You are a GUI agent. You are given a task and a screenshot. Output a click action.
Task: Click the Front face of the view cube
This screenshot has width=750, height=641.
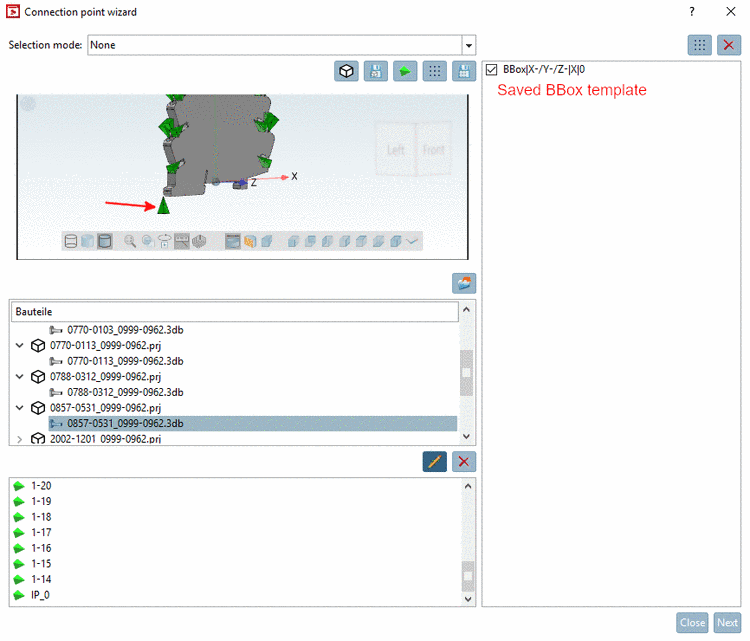pyautogui.click(x=433, y=150)
